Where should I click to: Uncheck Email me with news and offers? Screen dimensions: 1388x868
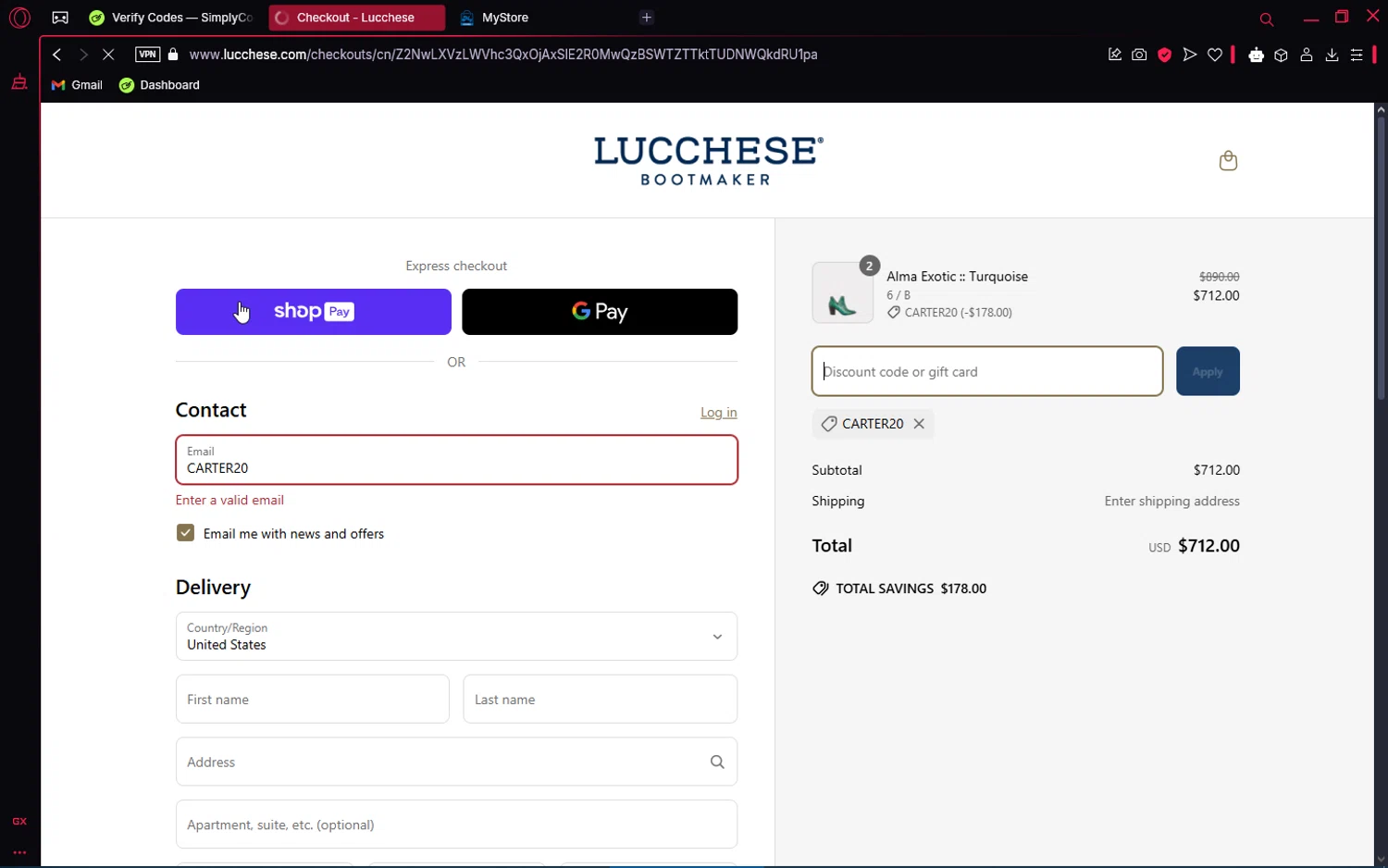(185, 533)
